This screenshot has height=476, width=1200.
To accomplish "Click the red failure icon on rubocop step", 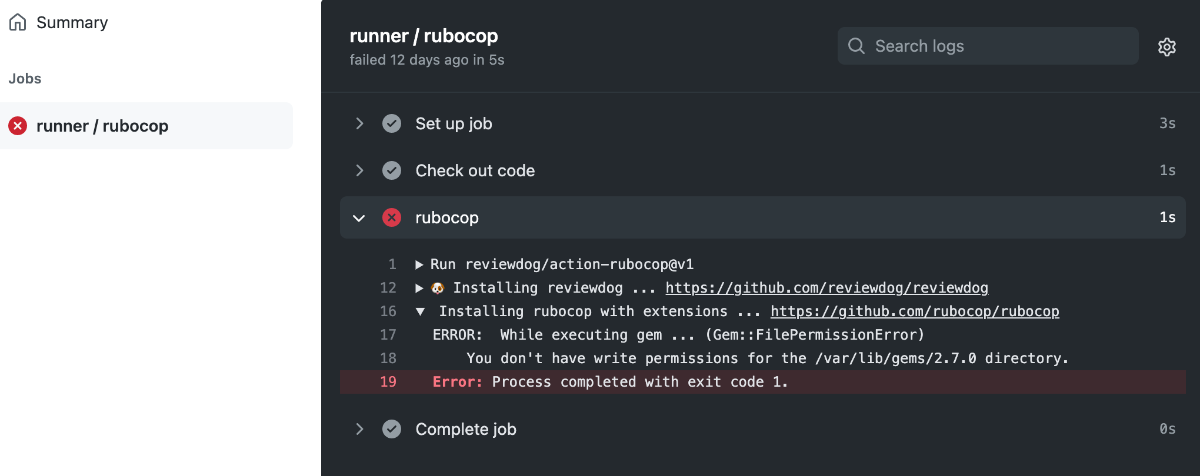I will (392, 218).
